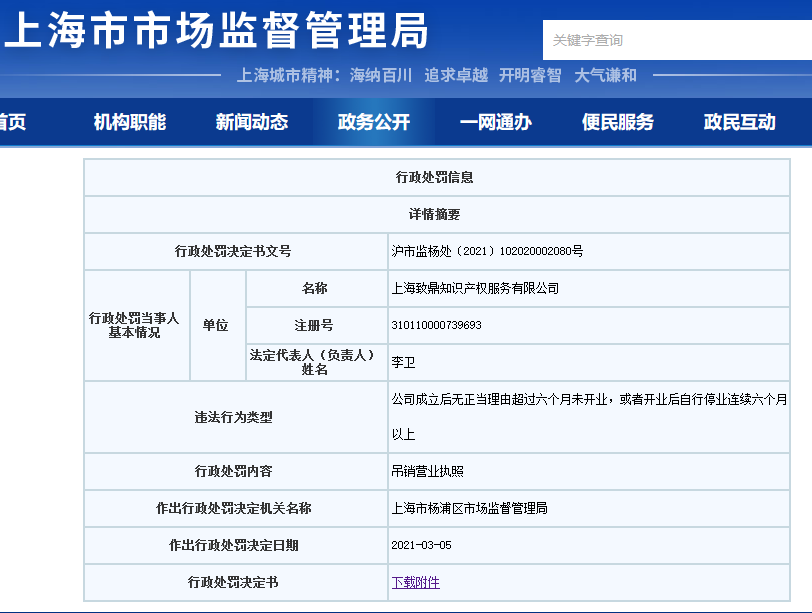Select authority name 上海市杨浦区市场监督管理局

(470, 508)
